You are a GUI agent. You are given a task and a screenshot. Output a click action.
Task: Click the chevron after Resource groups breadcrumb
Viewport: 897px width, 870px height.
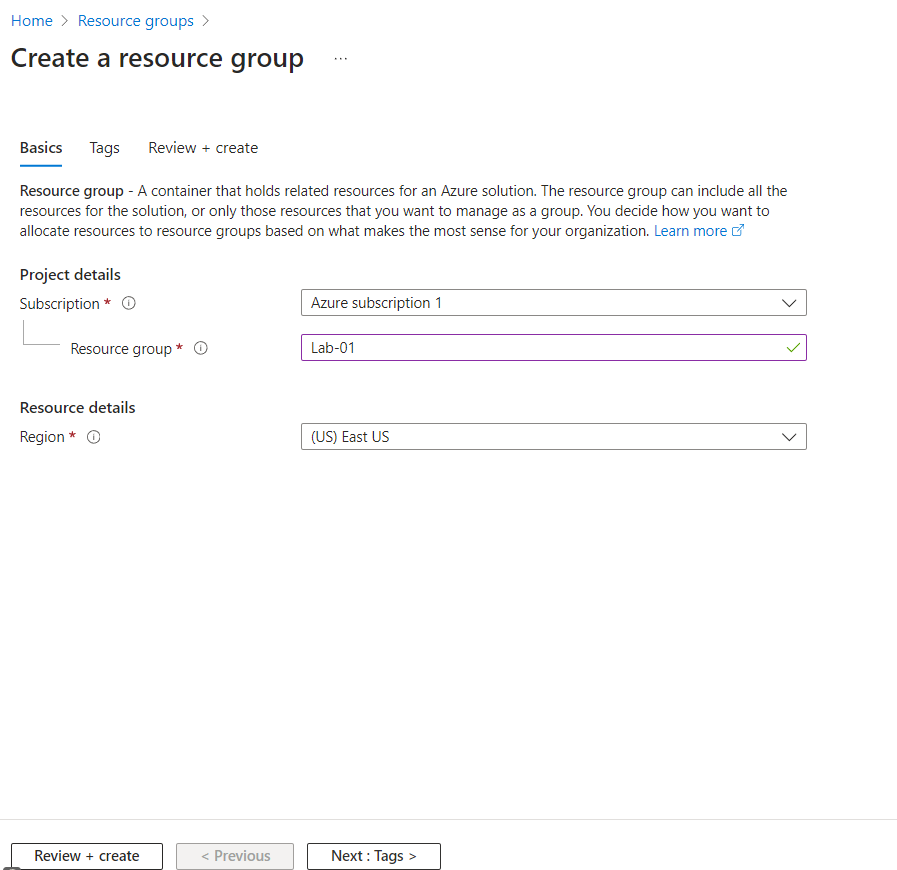click(207, 20)
